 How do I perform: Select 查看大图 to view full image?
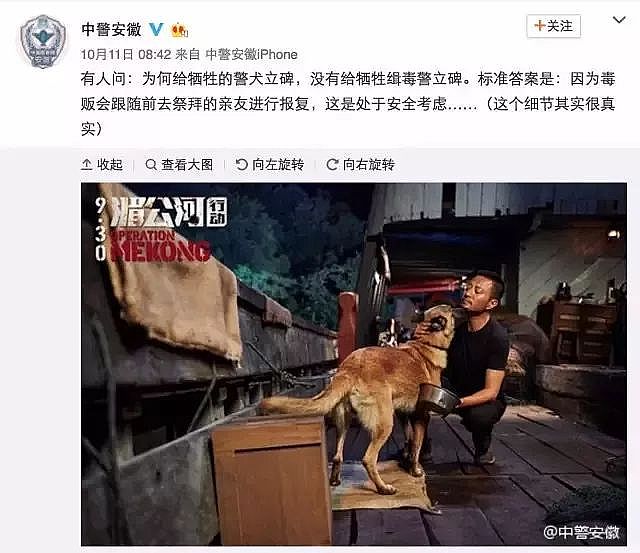coord(179,164)
